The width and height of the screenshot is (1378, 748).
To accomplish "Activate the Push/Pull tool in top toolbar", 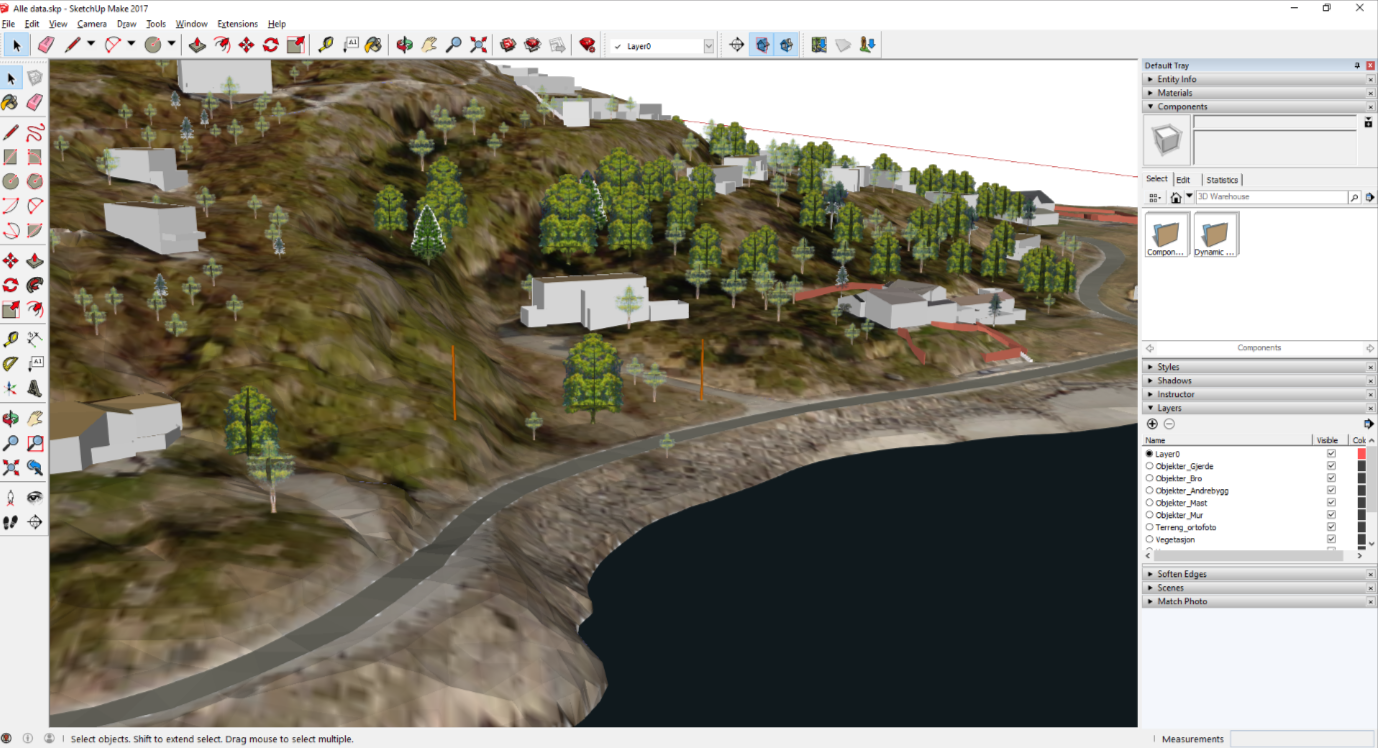I will pyautogui.click(x=197, y=45).
